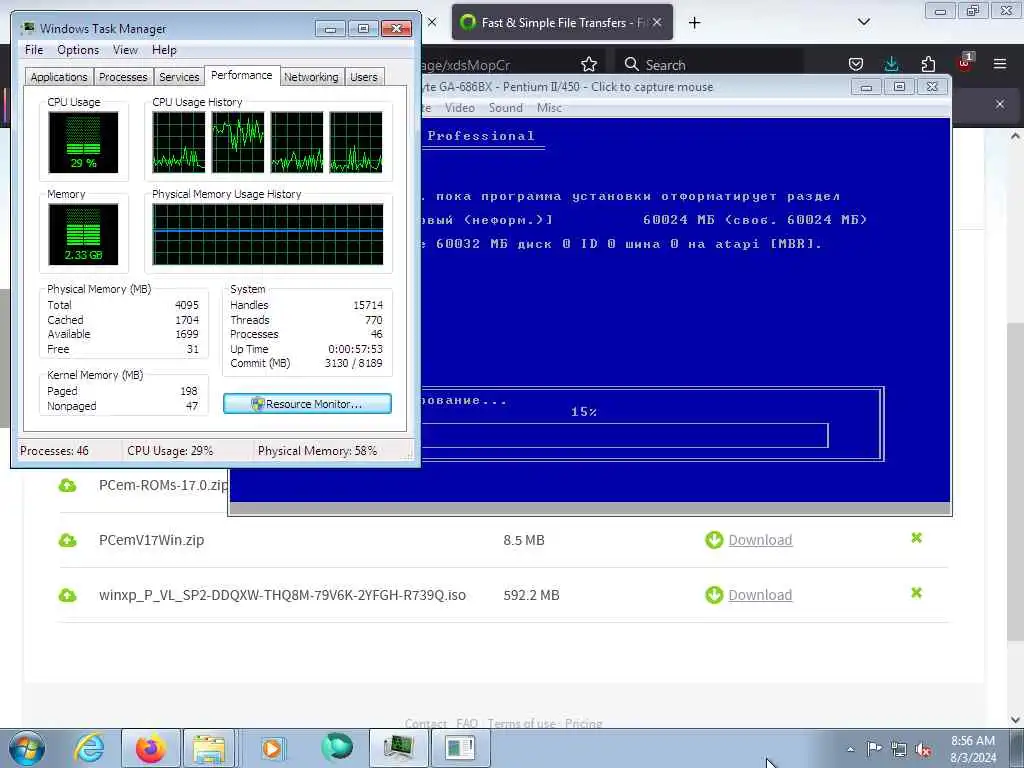
Task: Open a new browser tab with plus button
Action: [694, 23]
